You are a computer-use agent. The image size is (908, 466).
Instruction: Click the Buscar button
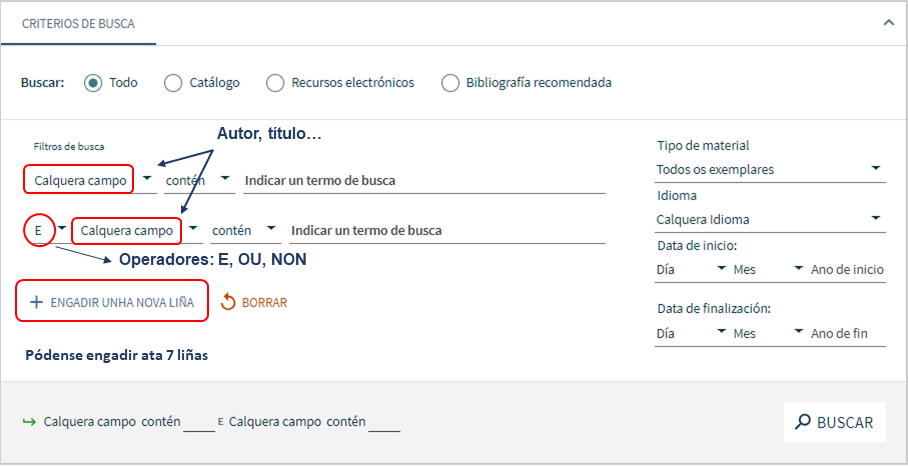(834, 422)
